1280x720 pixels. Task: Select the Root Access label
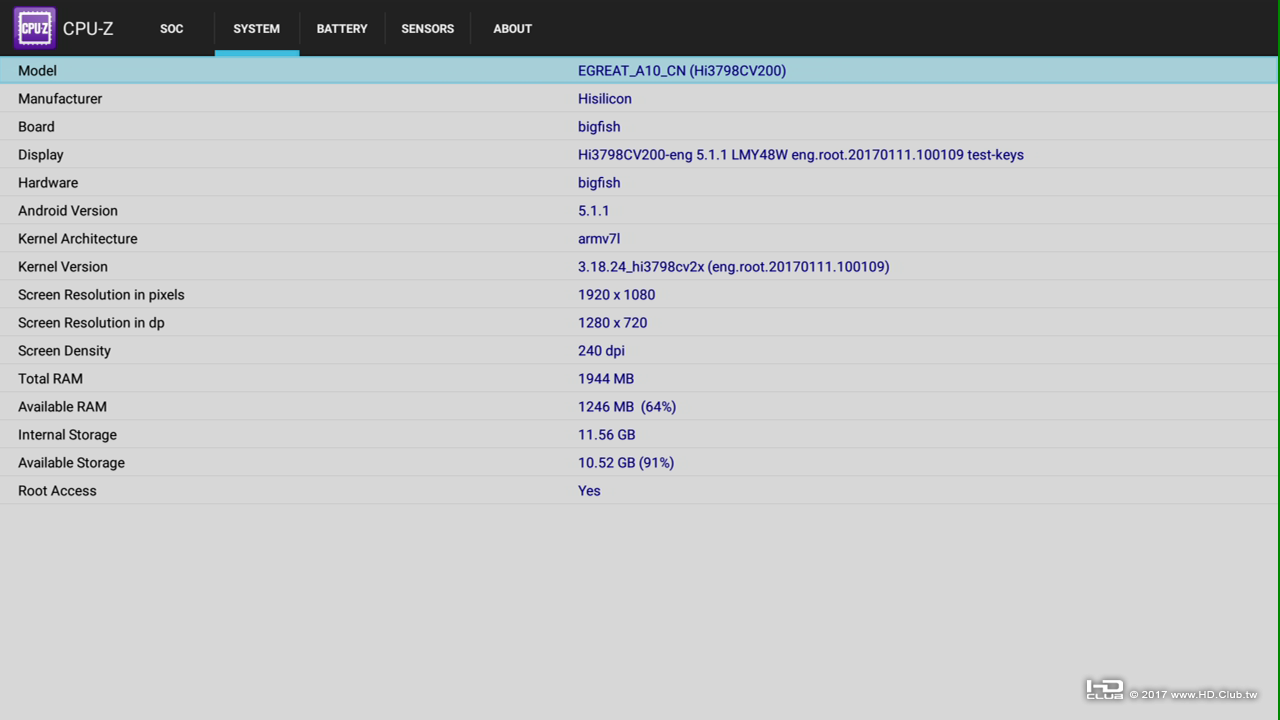coord(57,491)
